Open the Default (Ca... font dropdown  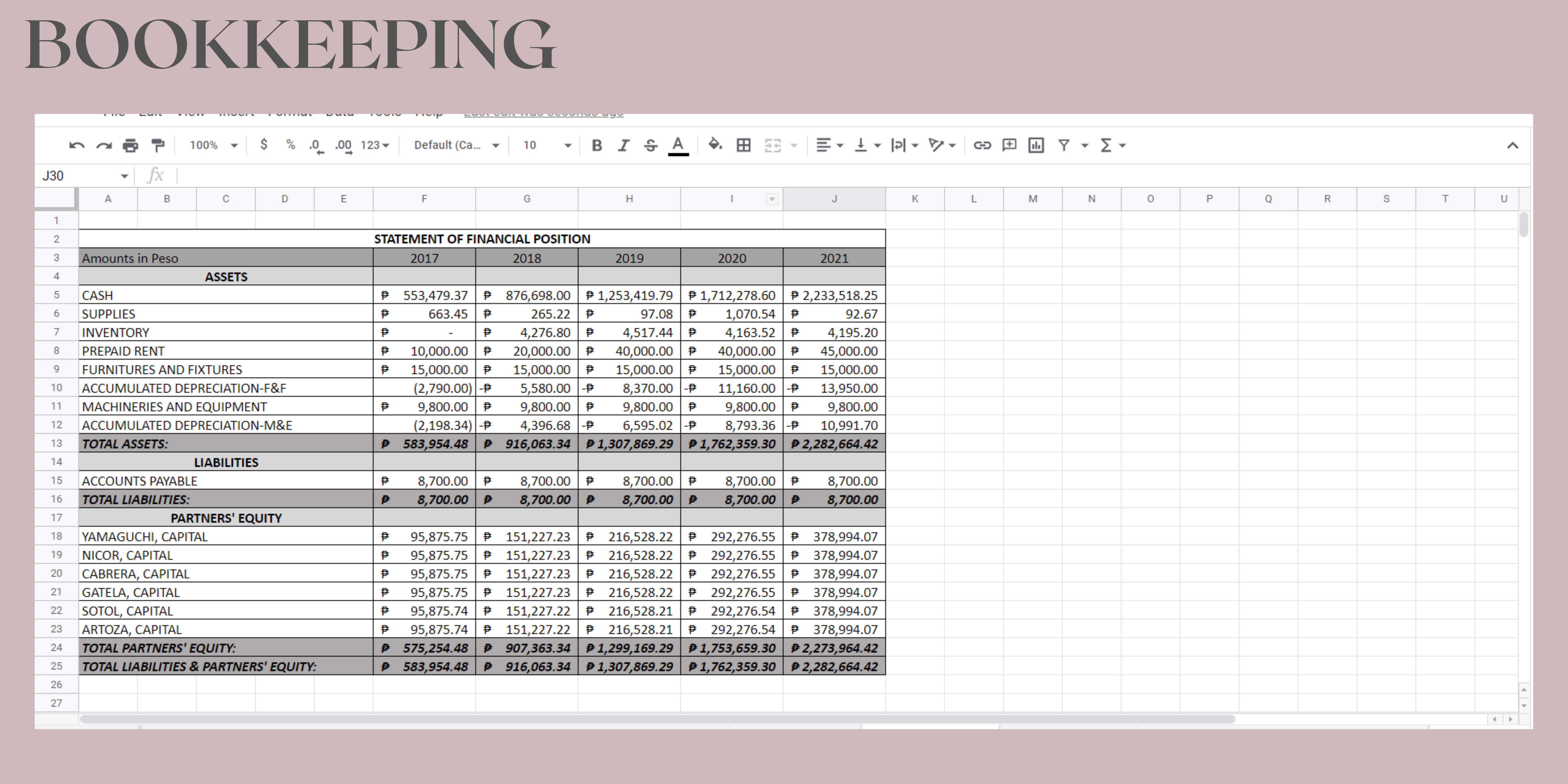[456, 145]
